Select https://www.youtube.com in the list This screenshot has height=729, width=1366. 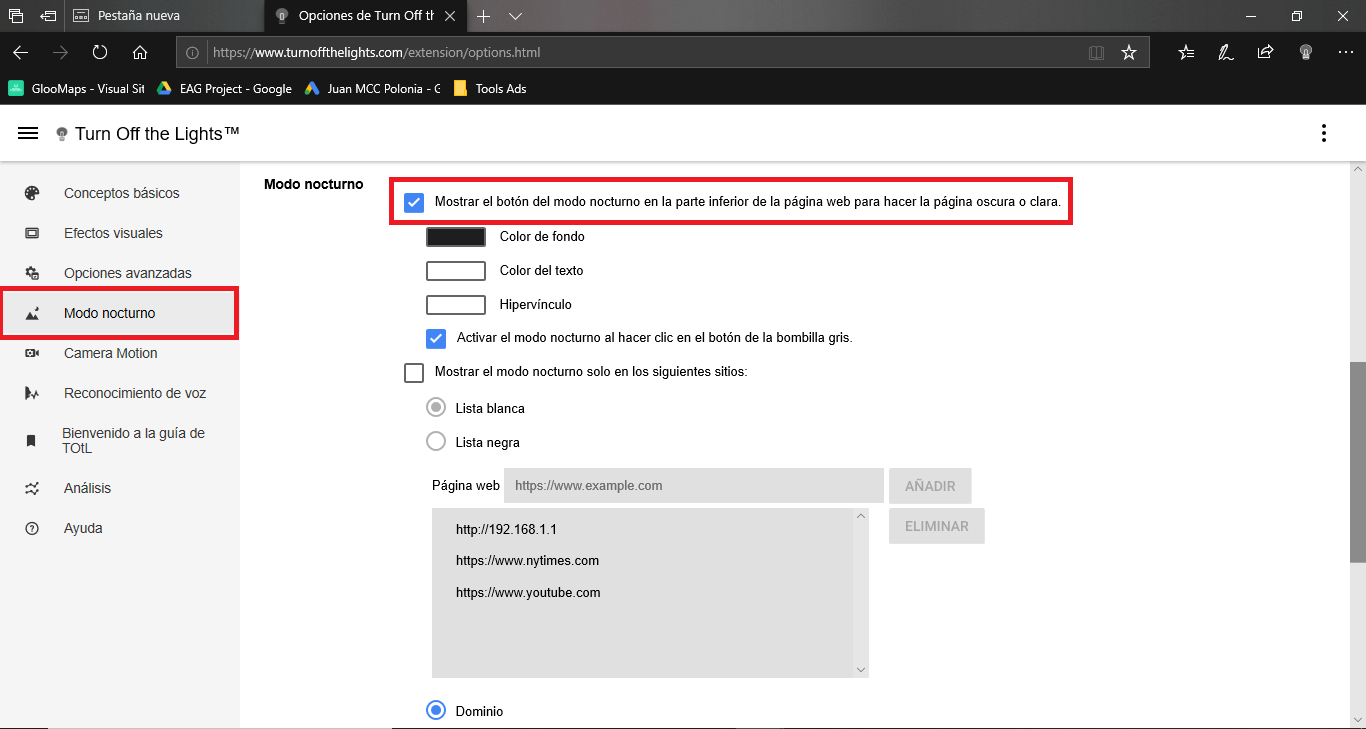[x=528, y=593]
